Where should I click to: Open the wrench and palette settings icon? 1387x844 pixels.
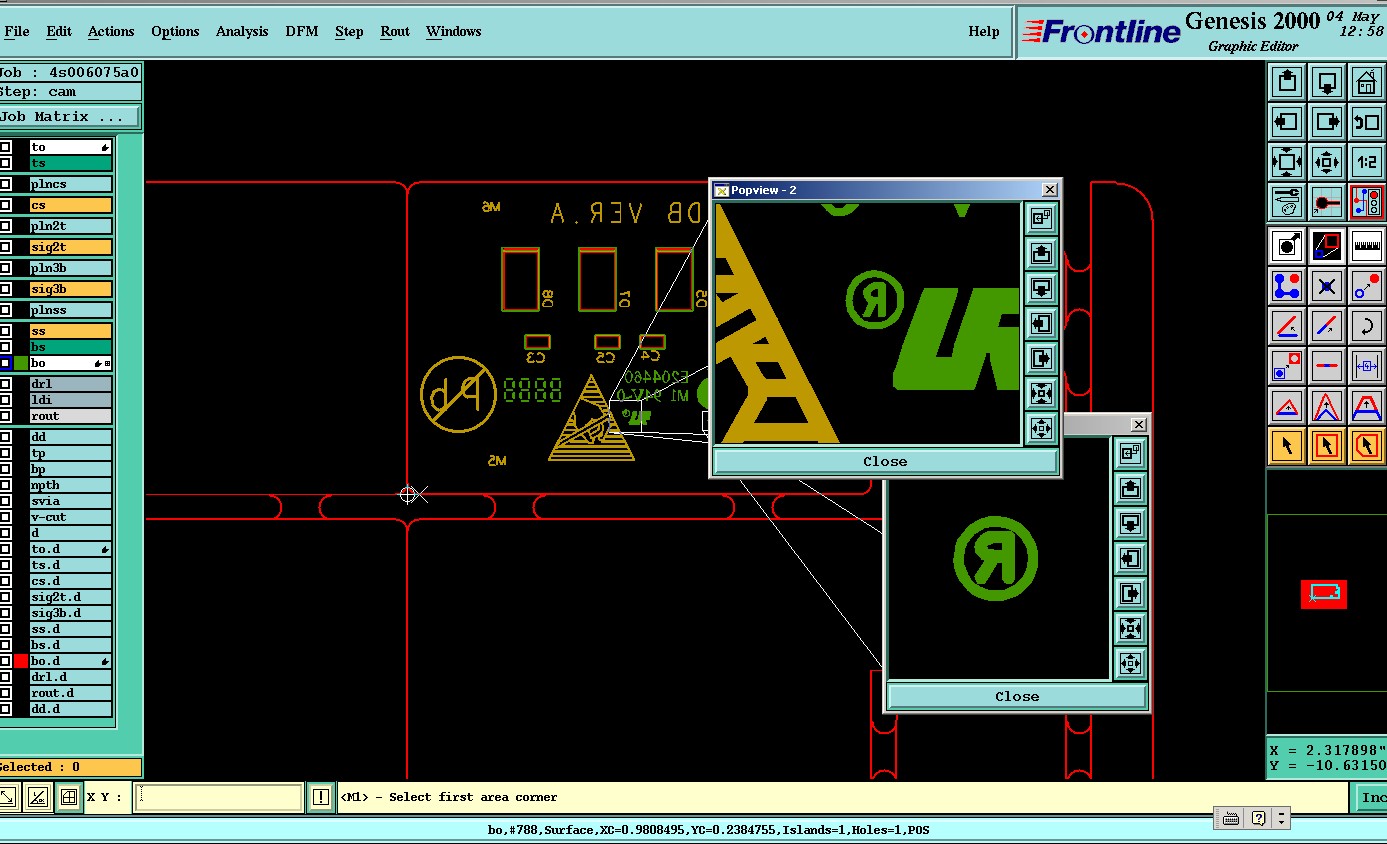(1287, 201)
